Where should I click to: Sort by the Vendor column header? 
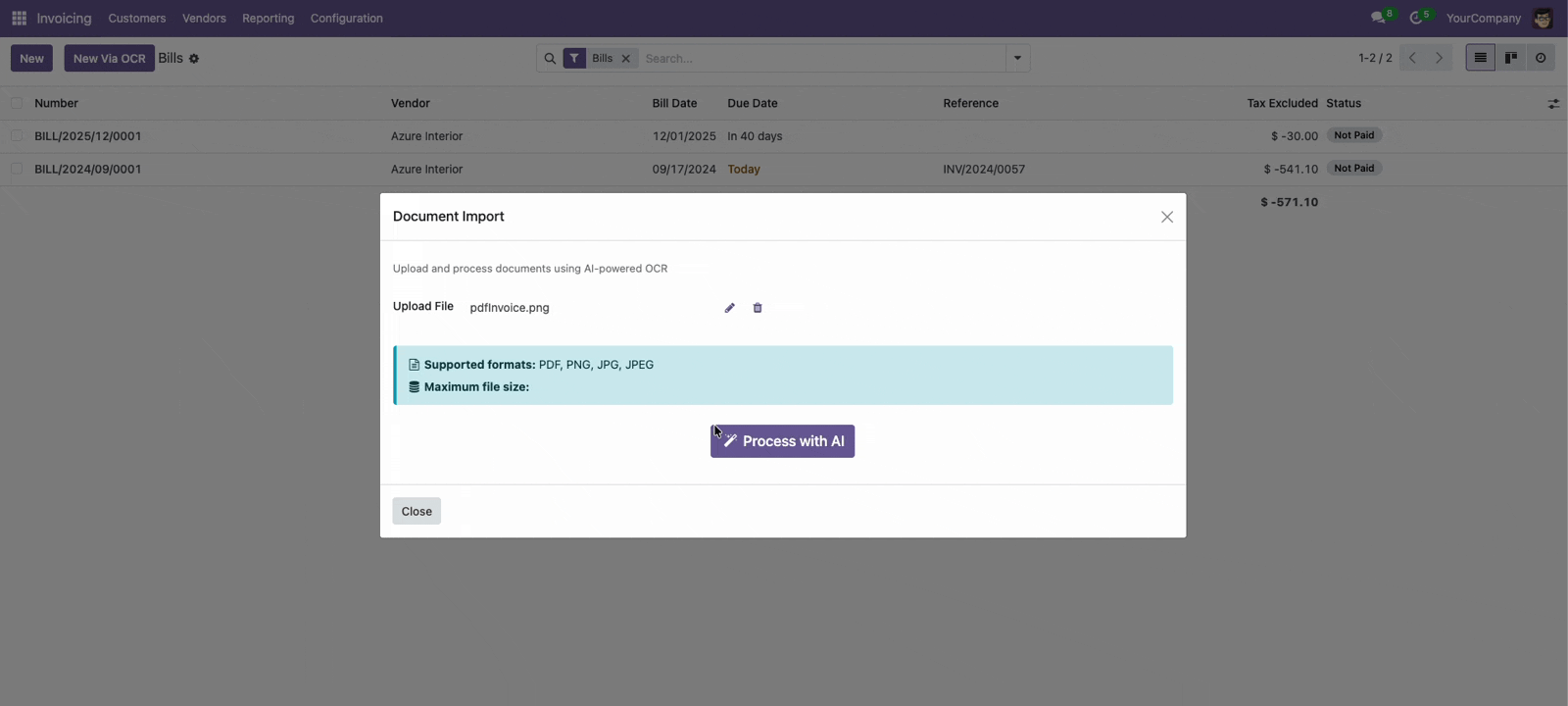[411, 103]
